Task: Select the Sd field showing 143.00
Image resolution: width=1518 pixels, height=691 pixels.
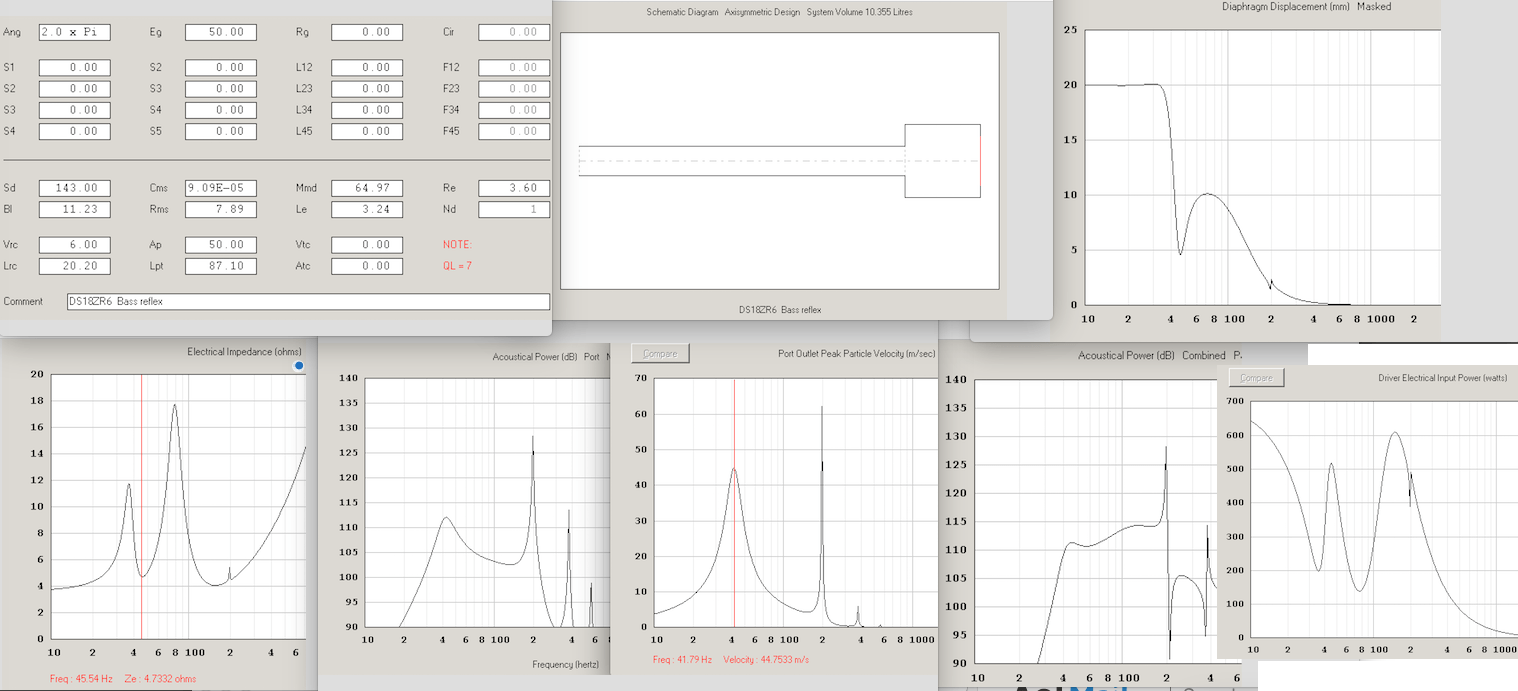Action: (x=74, y=188)
